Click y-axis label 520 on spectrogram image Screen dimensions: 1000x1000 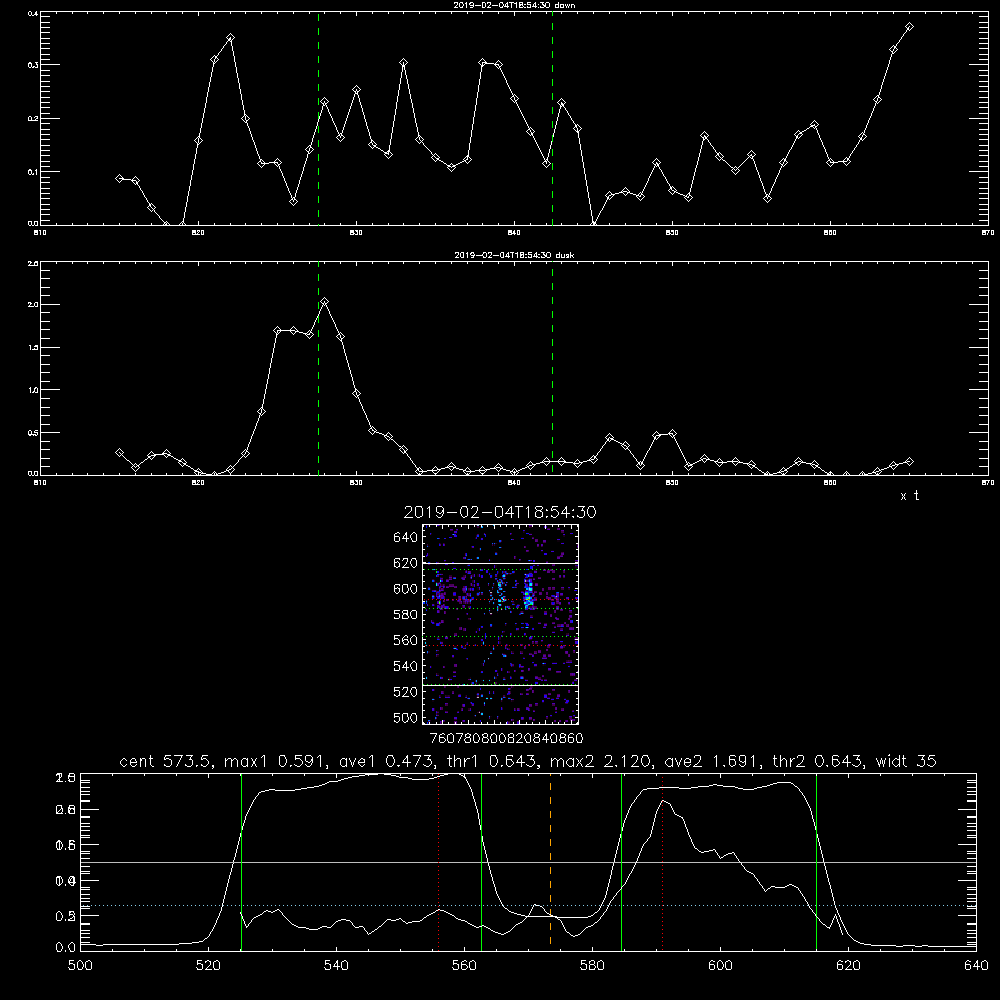406,691
